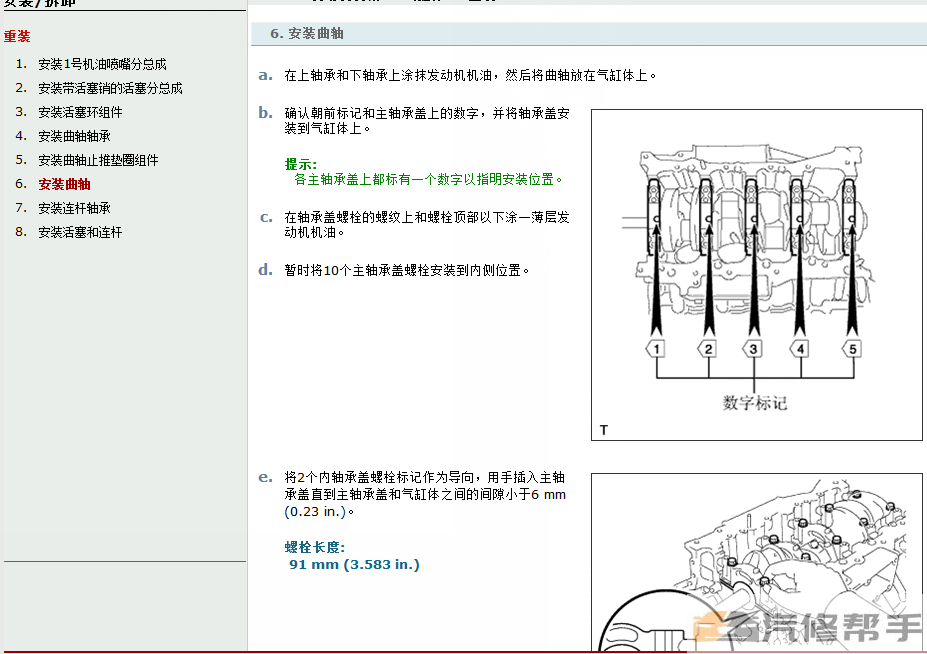Click the green 提示 hint label

tap(301, 164)
